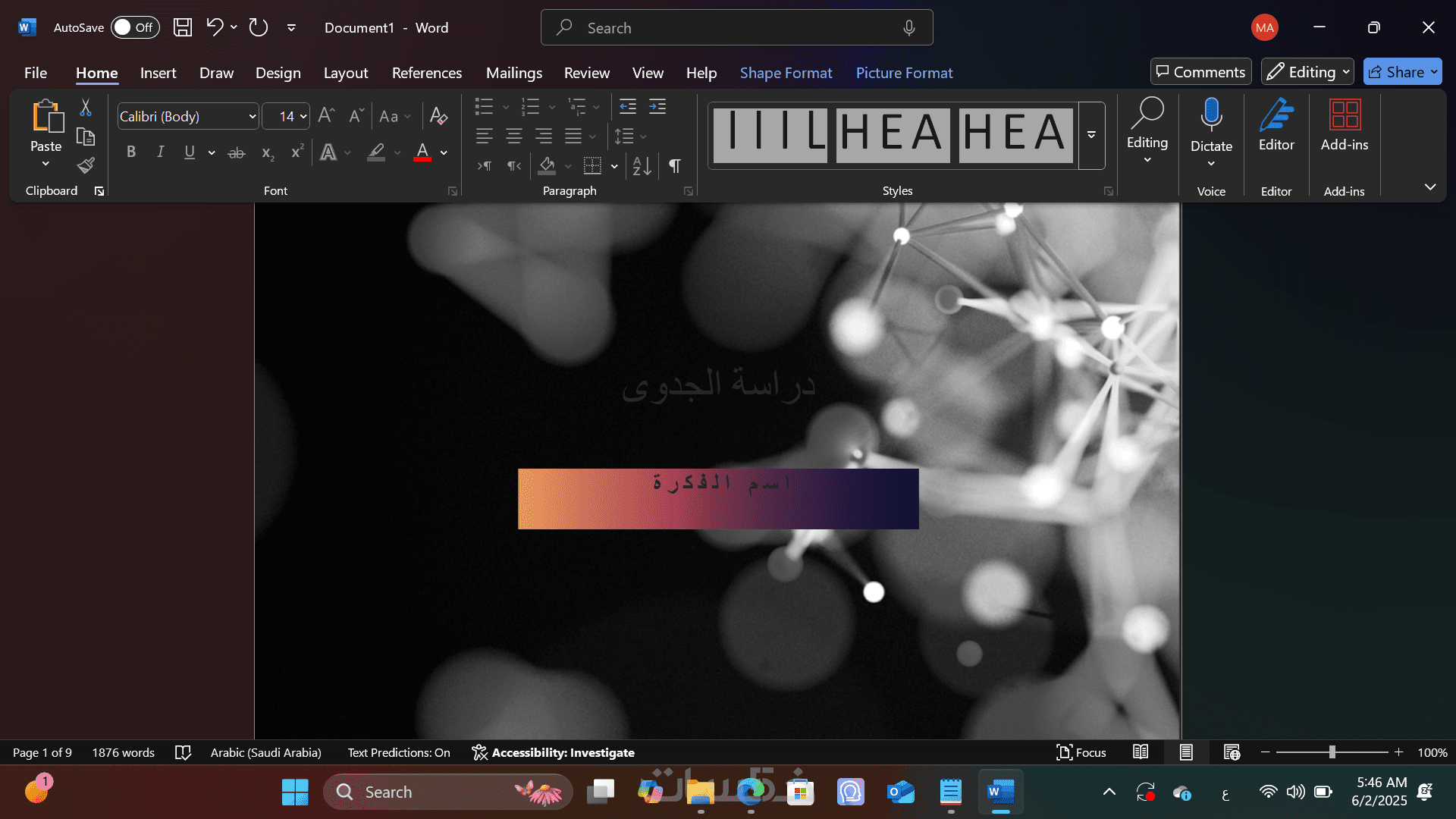
Task: Open the Editor pane
Action: 1276,125
